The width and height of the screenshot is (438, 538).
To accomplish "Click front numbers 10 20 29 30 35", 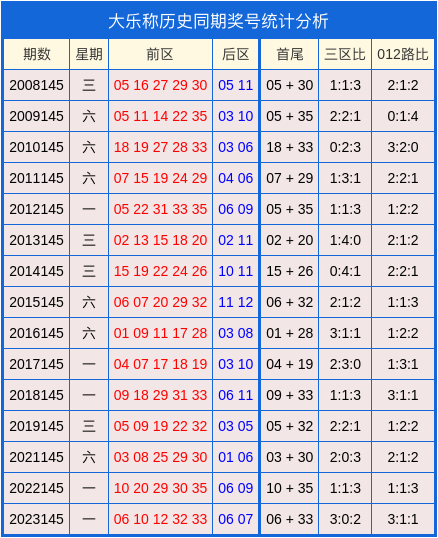I will coord(160,488).
